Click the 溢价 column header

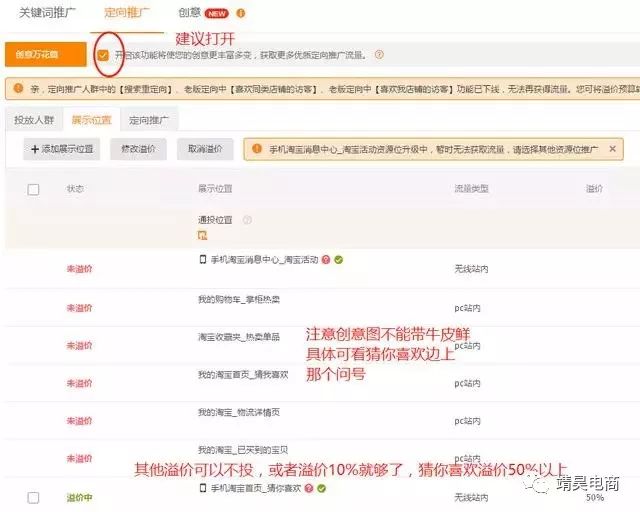coord(594,189)
